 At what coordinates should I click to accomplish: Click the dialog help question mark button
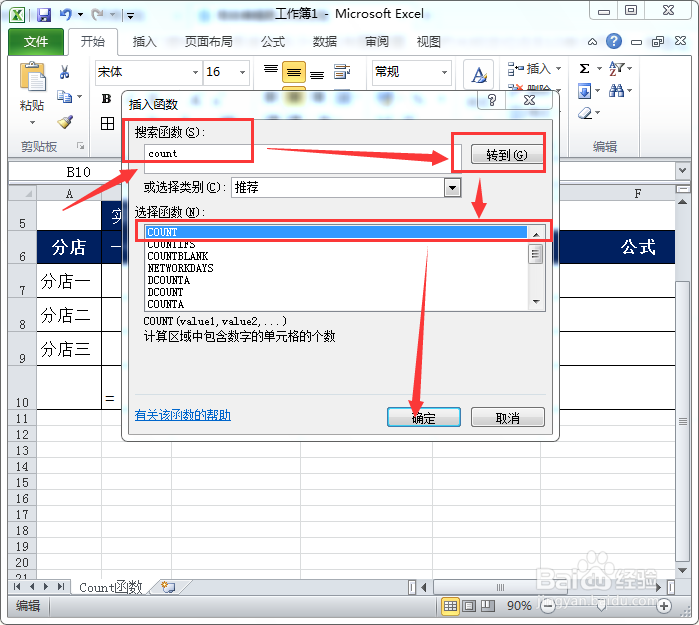[491, 100]
